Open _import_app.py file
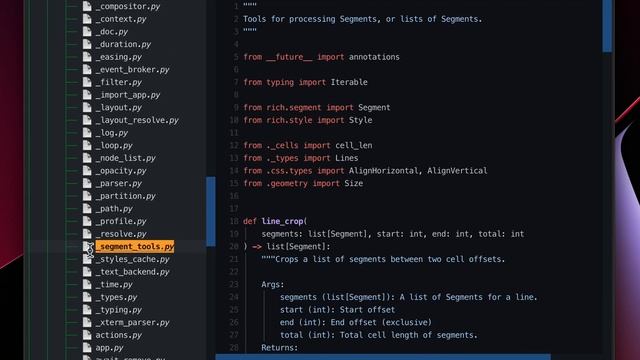The image size is (640, 360). pyautogui.click(x=127, y=95)
